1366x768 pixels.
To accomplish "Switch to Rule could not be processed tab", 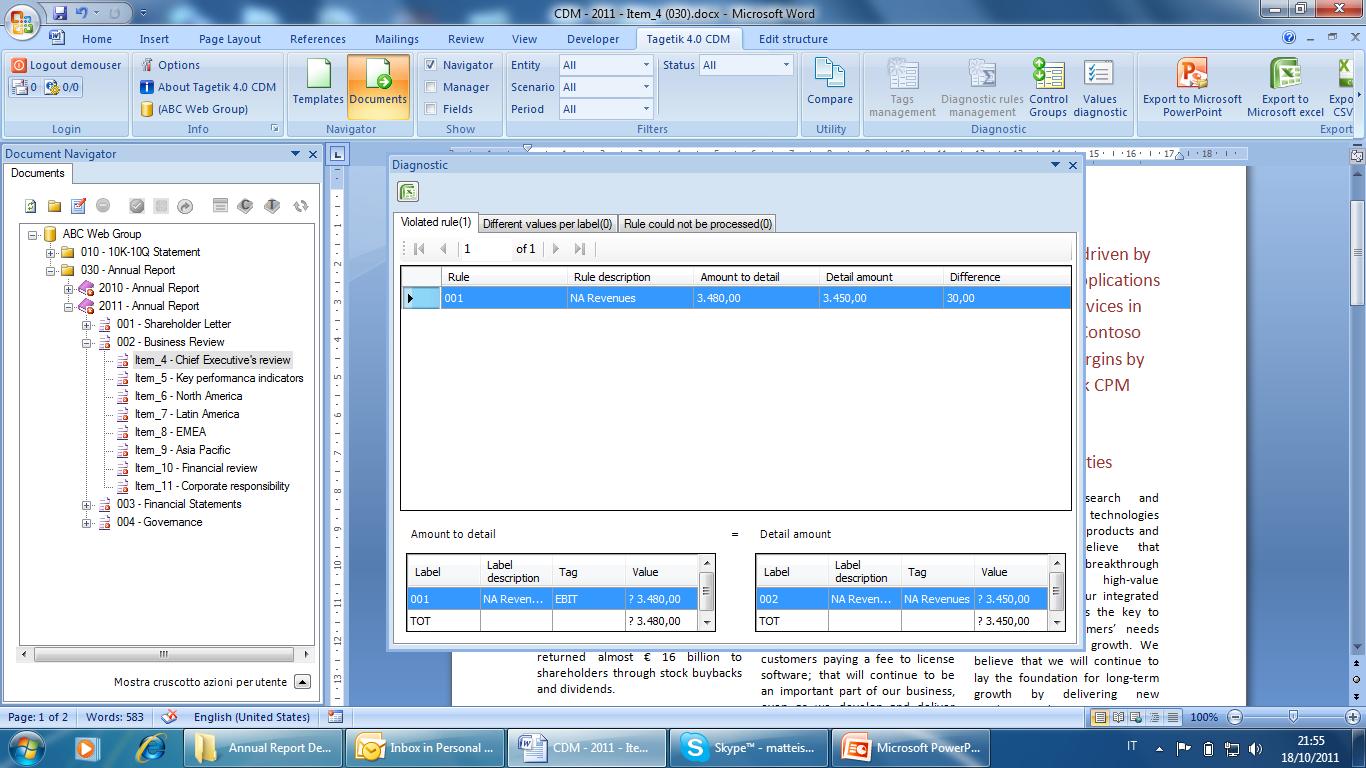I will [x=698, y=224].
